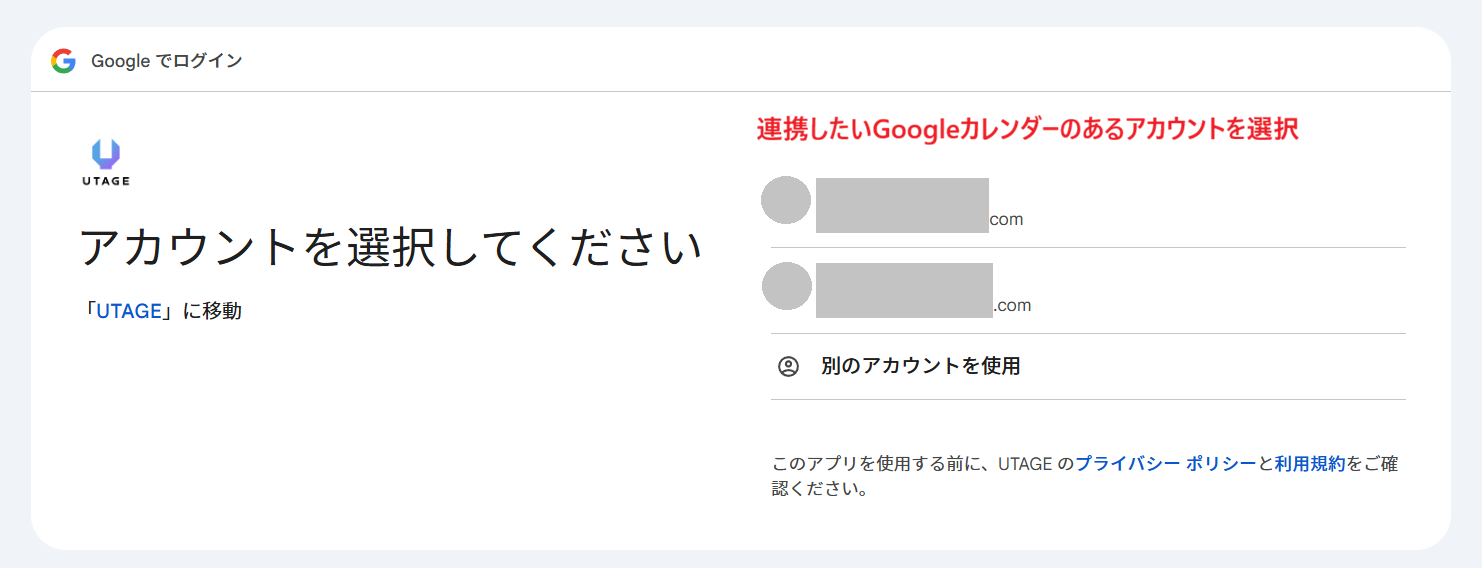Choose the 別のアカウントを使用 option text

click(920, 366)
